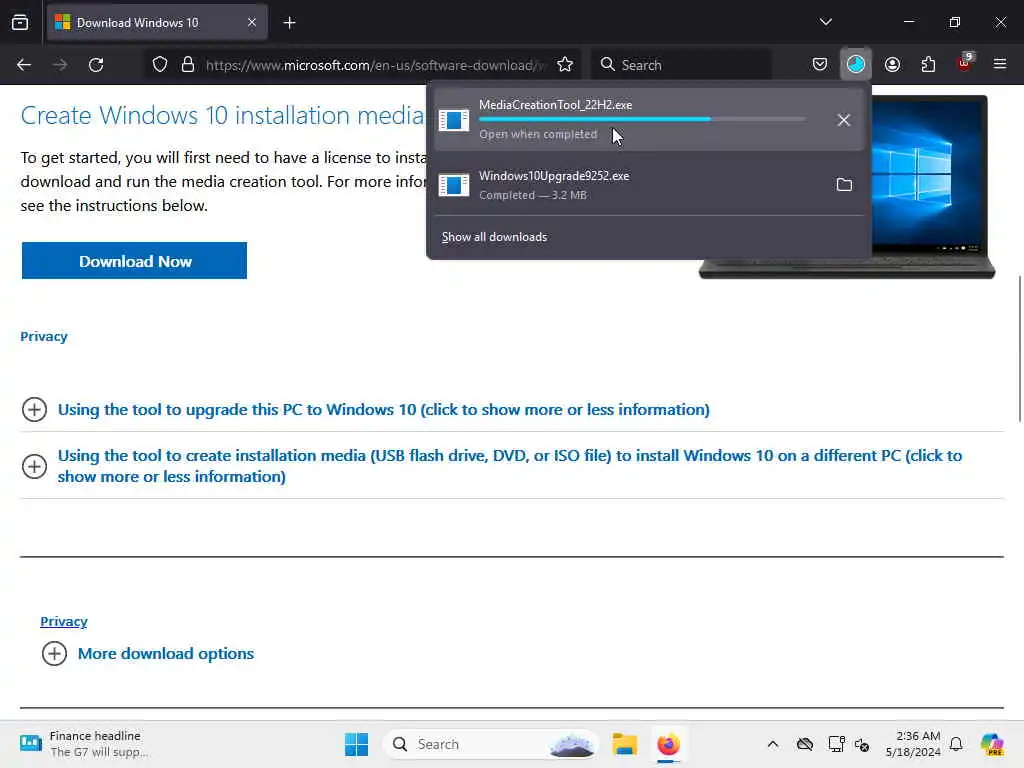Focus the Firefox toolbar Search box

pyautogui.click(x=682, y=65)
